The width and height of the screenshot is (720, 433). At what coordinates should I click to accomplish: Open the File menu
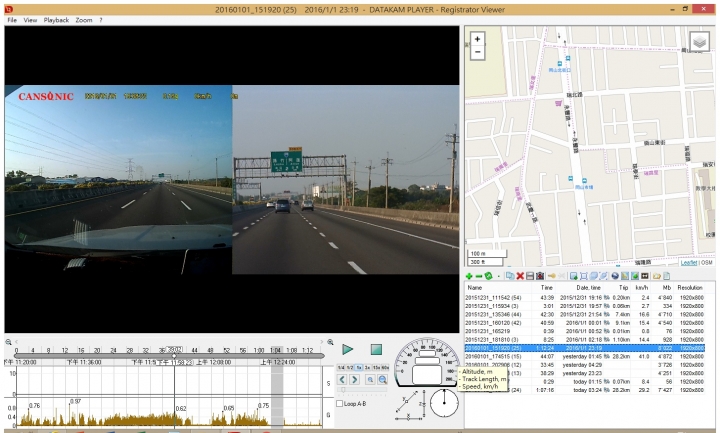point(12,20)
